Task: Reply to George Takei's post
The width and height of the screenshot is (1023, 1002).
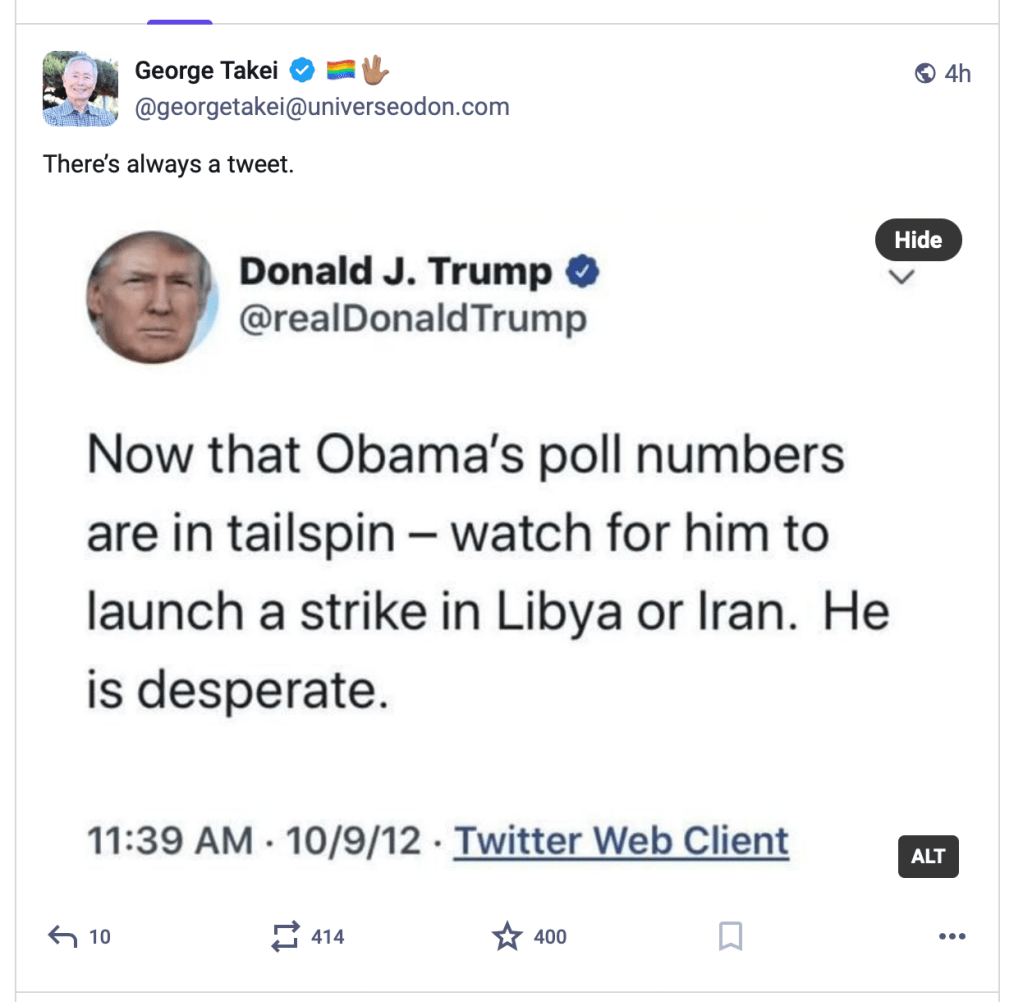Action: tap(63, 937)
